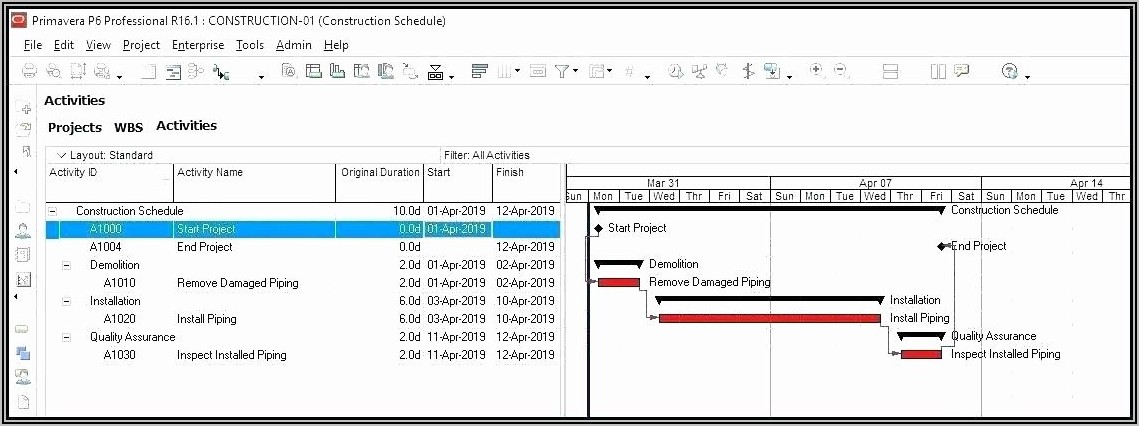Click the speech bubble icon in toolbar
Screen dimensions: 1139x426
pyautogui.click(x=962, y=71)
